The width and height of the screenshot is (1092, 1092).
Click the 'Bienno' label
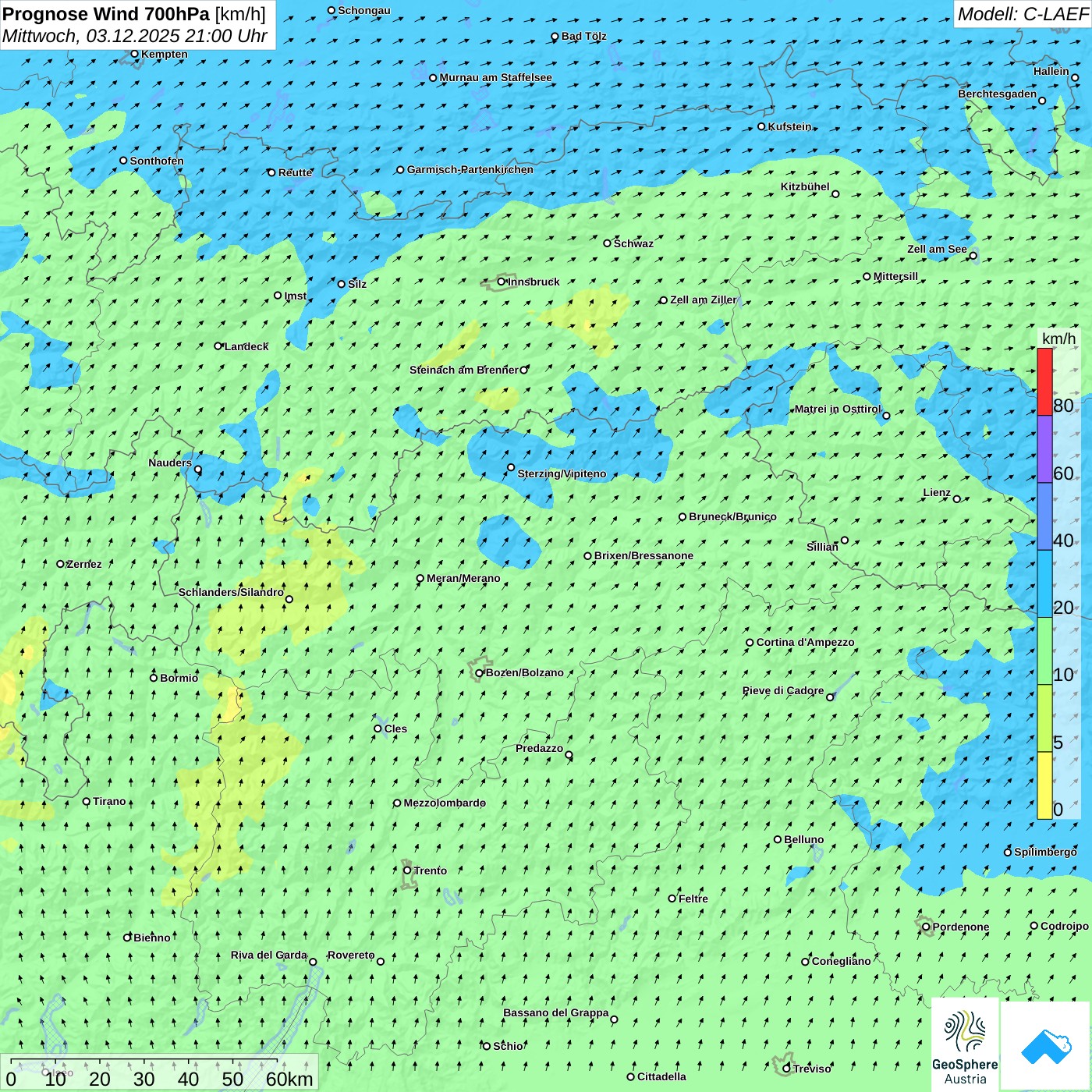pyautogui.click(x=151, y=938)
